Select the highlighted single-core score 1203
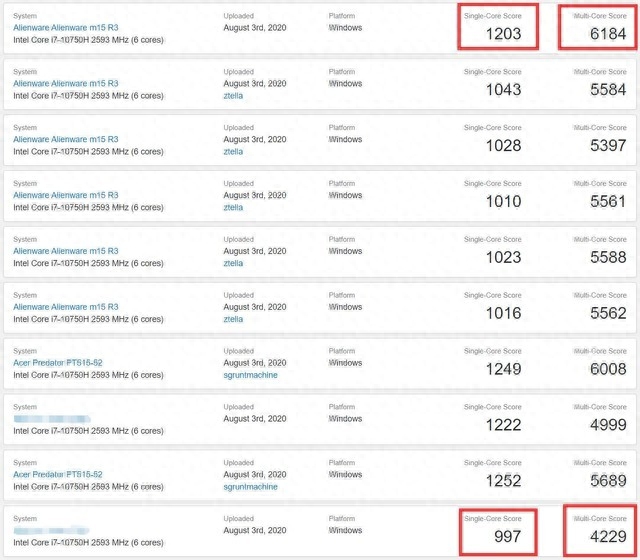Viewport: 640px width, 560px height. pyautogui.click(x=498, y=34)
